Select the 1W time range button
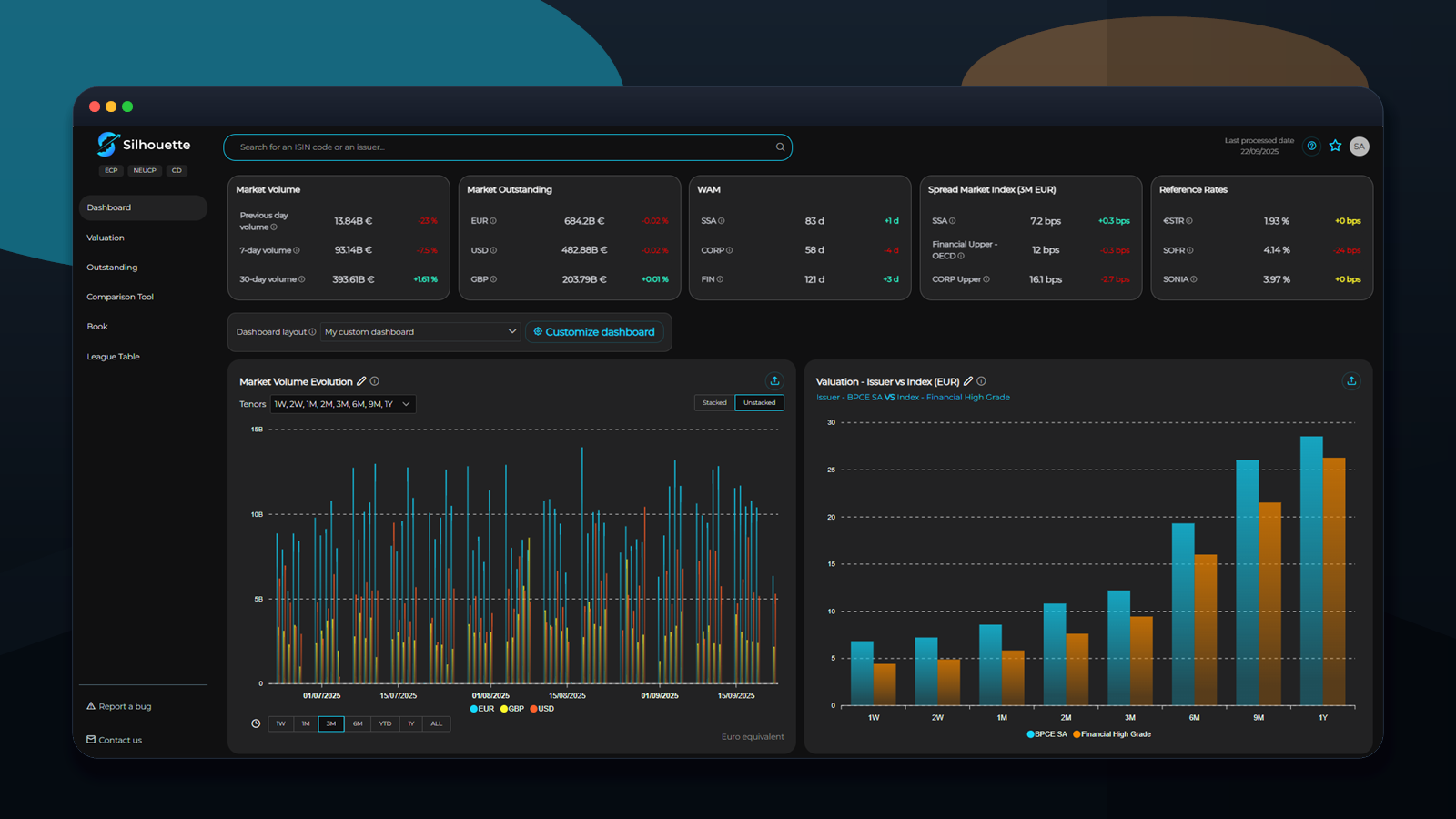The image size is (1456, 819). (280, 723)
